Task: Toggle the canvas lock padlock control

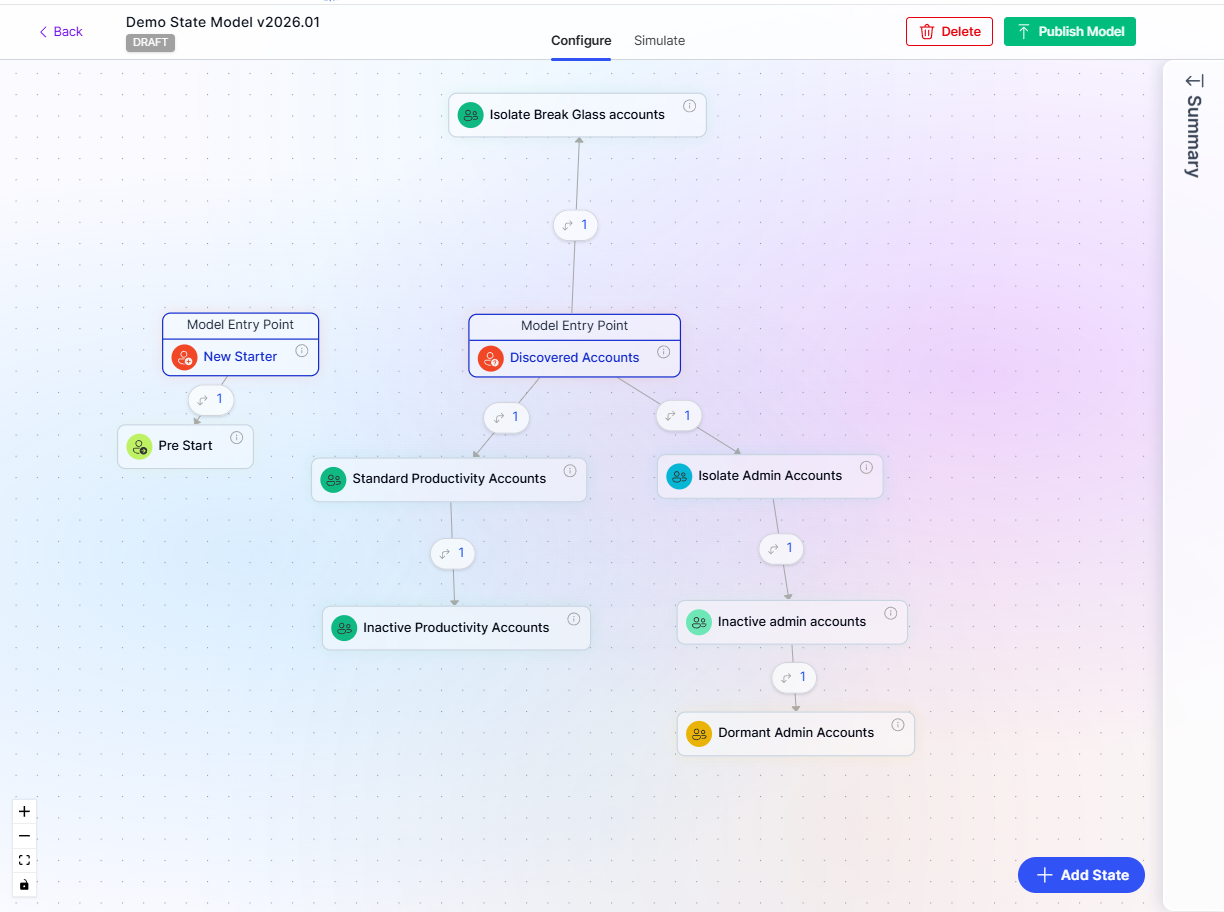Action: pyautogui.click(x=24, y=885)
